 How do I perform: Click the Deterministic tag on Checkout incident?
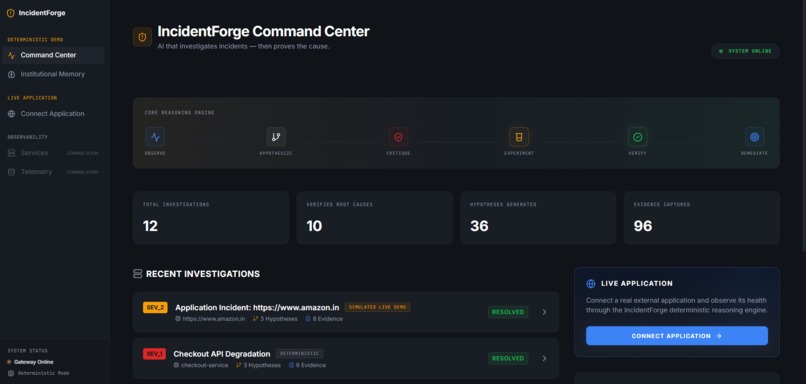point(300,354)
